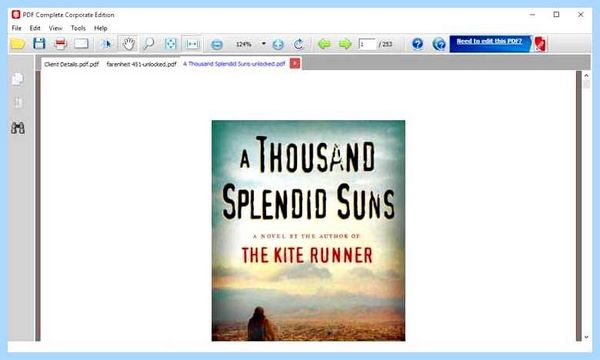
Task: Close the PDF Complete window
Action: tap(580, 15)
